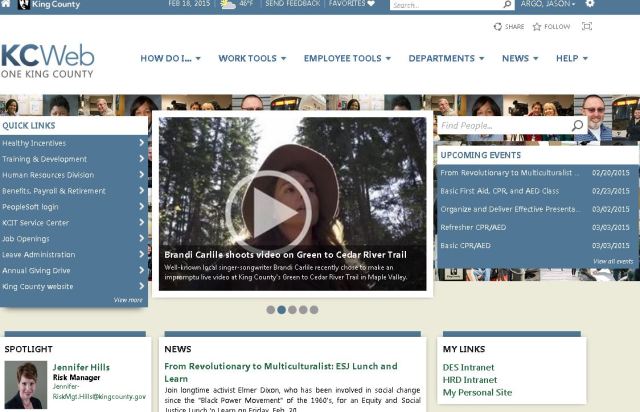Open From Revolutionary to Multiculturalist event
Screen dimensions: 640x412
(509, 172)
